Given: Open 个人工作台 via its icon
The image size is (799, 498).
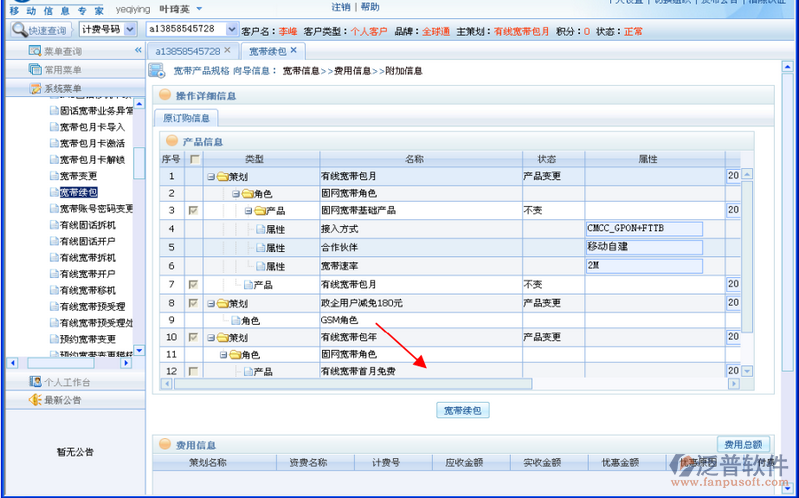Looking at the screenshot, I should tap(35, 382).
